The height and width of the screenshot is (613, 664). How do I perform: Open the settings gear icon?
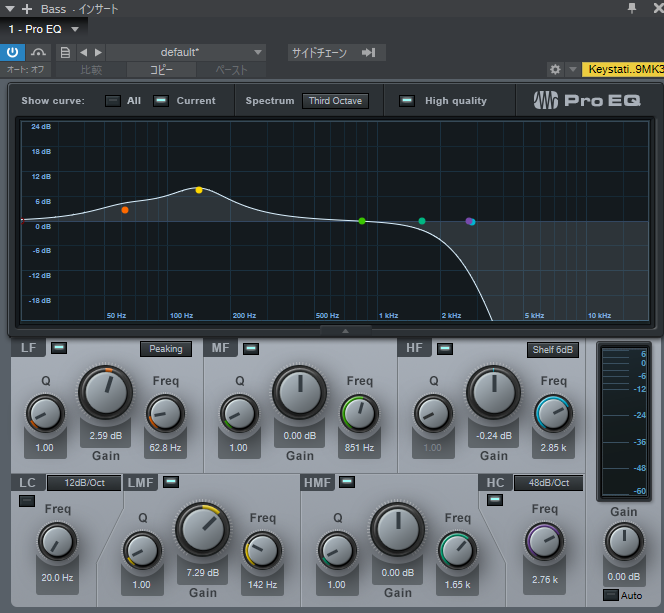pos(555,69)
